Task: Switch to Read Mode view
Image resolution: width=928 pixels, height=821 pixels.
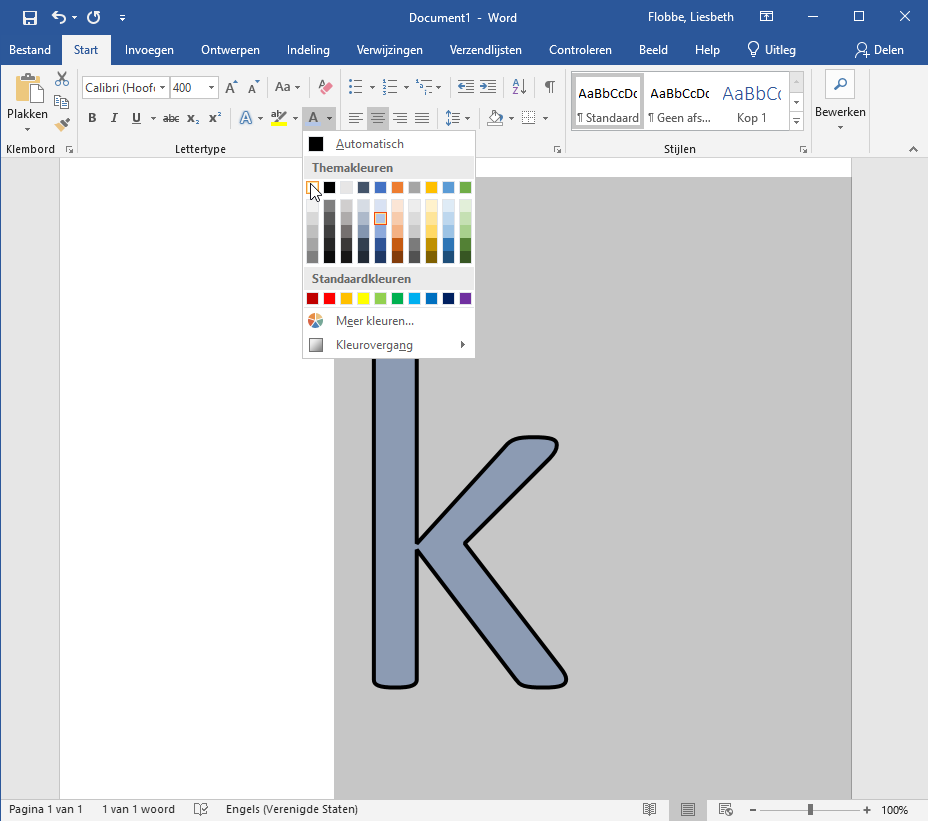Action: coord(650,809)
